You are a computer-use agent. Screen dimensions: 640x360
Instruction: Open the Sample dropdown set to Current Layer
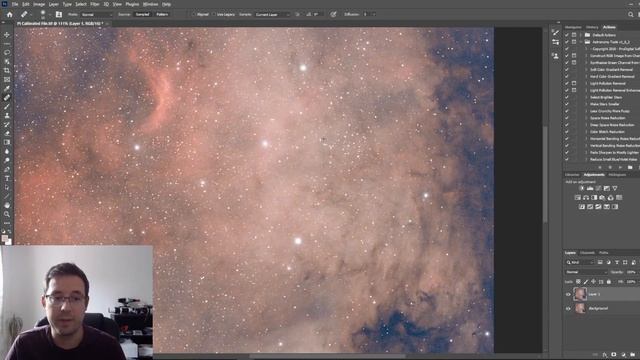coord(272,14)
